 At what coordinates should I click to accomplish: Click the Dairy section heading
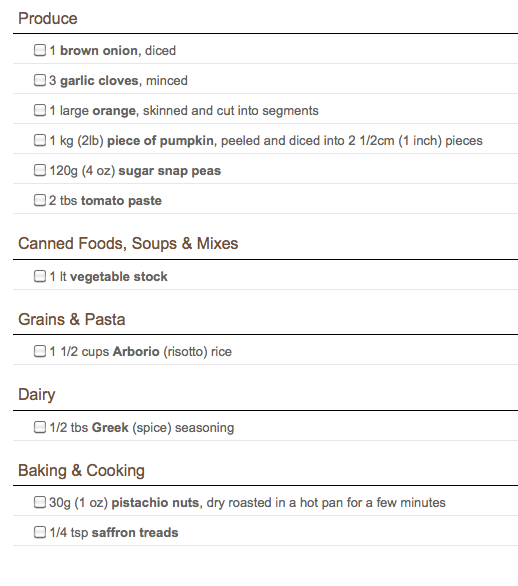[37, 395]
